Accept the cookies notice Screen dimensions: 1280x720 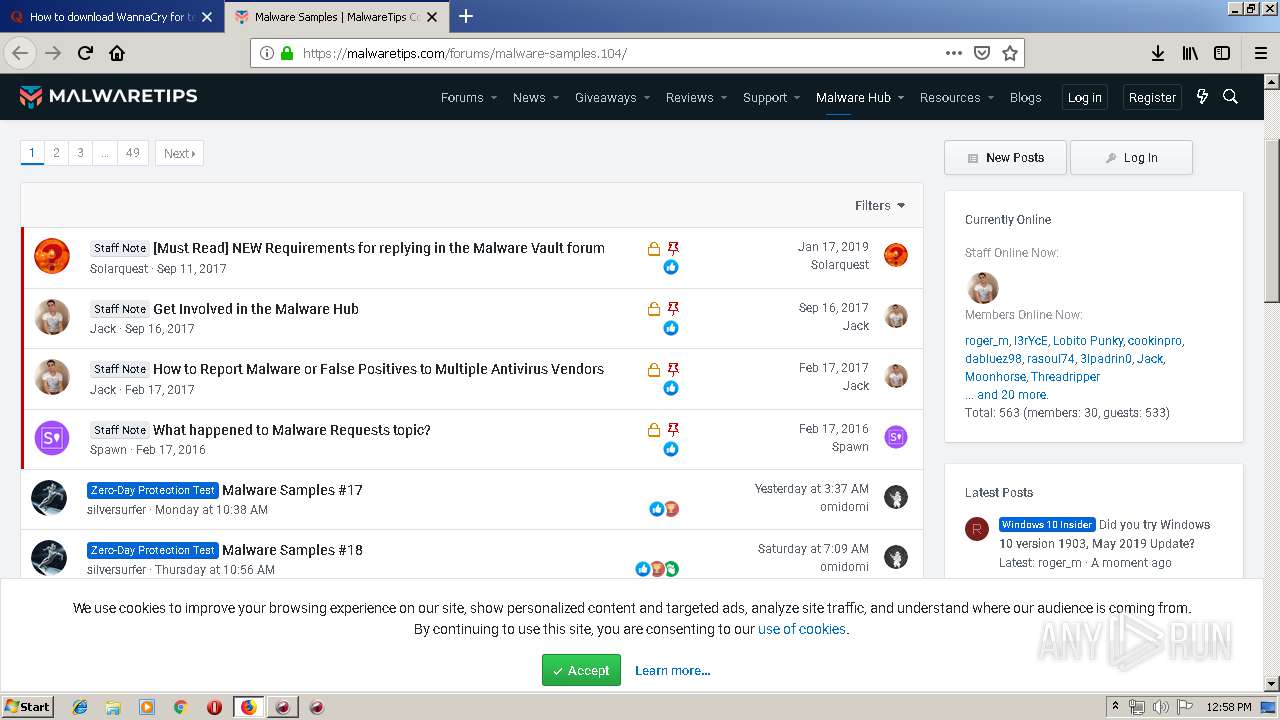tap(581, 670)
